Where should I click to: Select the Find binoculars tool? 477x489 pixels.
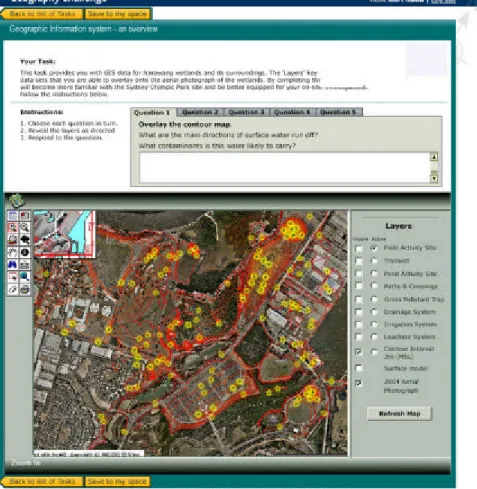13,265
